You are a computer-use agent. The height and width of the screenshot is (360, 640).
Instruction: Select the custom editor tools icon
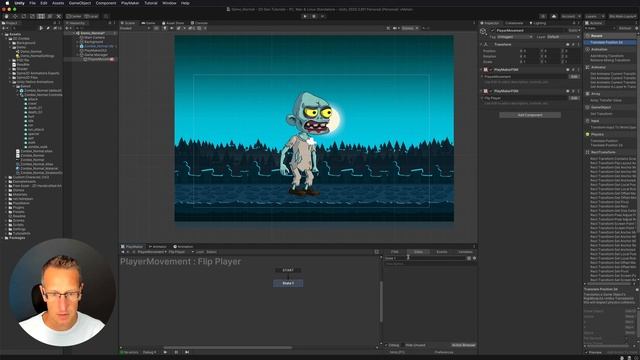(58, 16)
